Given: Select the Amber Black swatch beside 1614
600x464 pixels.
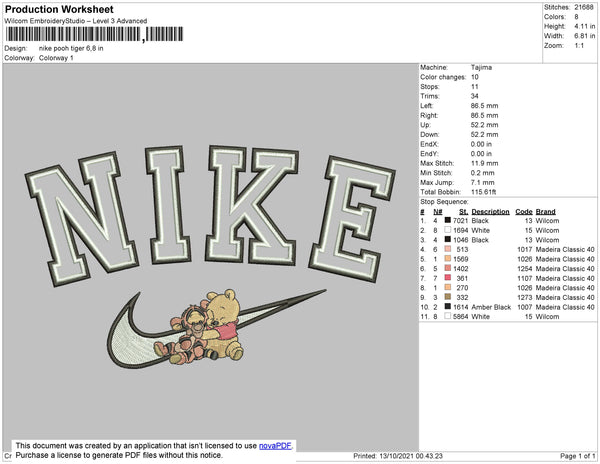Looking at the screenshot, I should 447,307.
